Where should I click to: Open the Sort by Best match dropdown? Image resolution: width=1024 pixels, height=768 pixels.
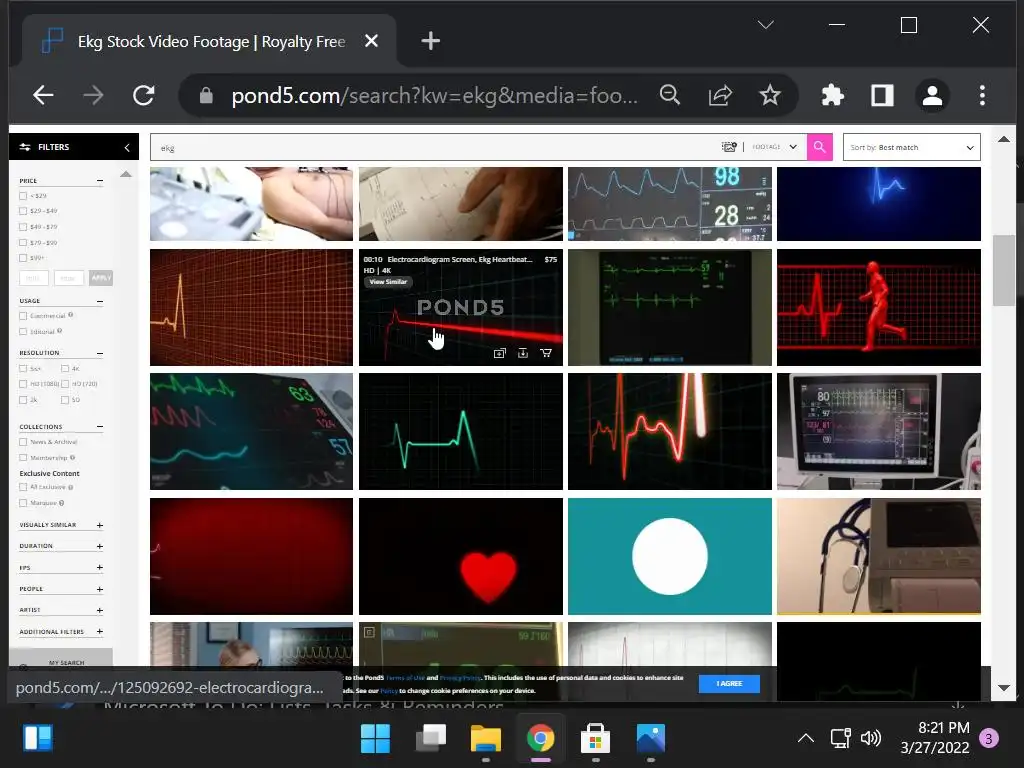coord(912,147)
